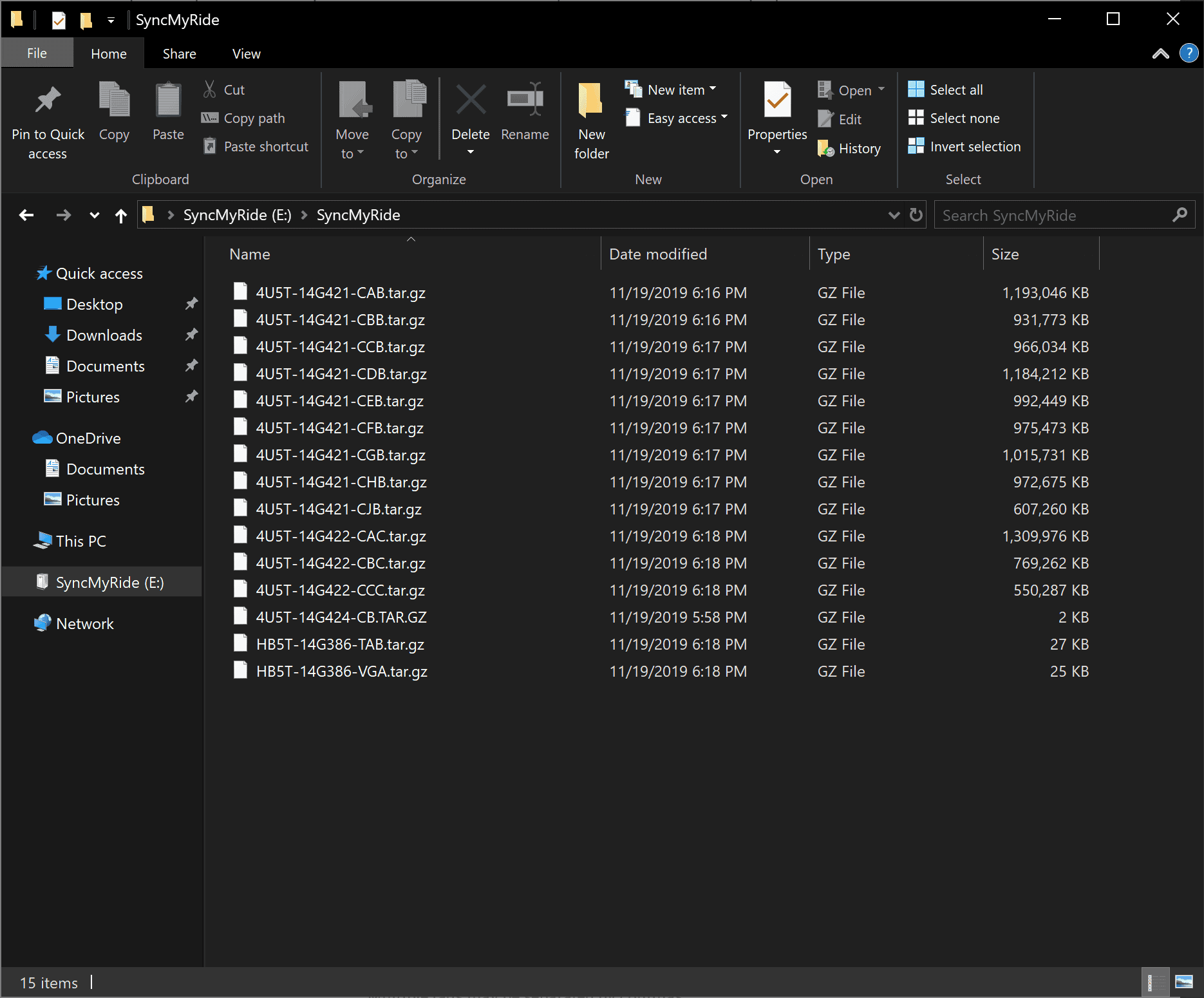This screenshot has height=998, width=1204.
Task: Open Desktop in navigation pane
Action: tap(94, 305)
